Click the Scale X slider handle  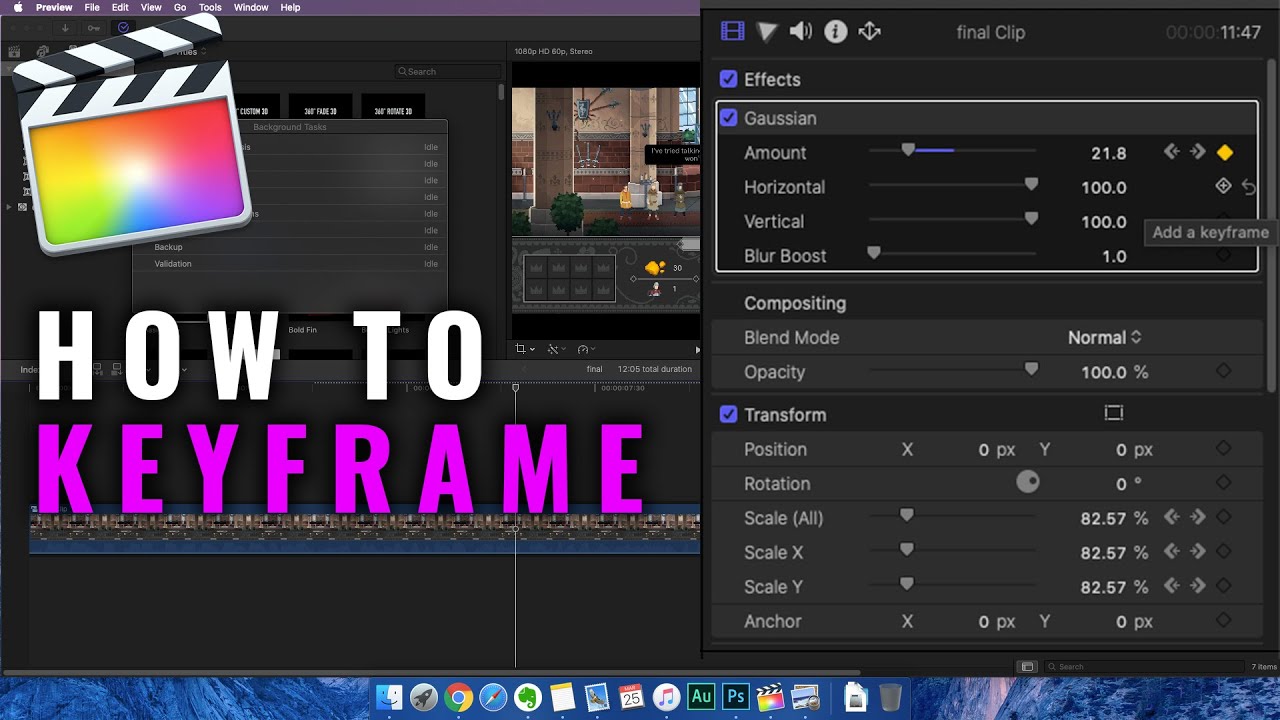click(907, 550)
